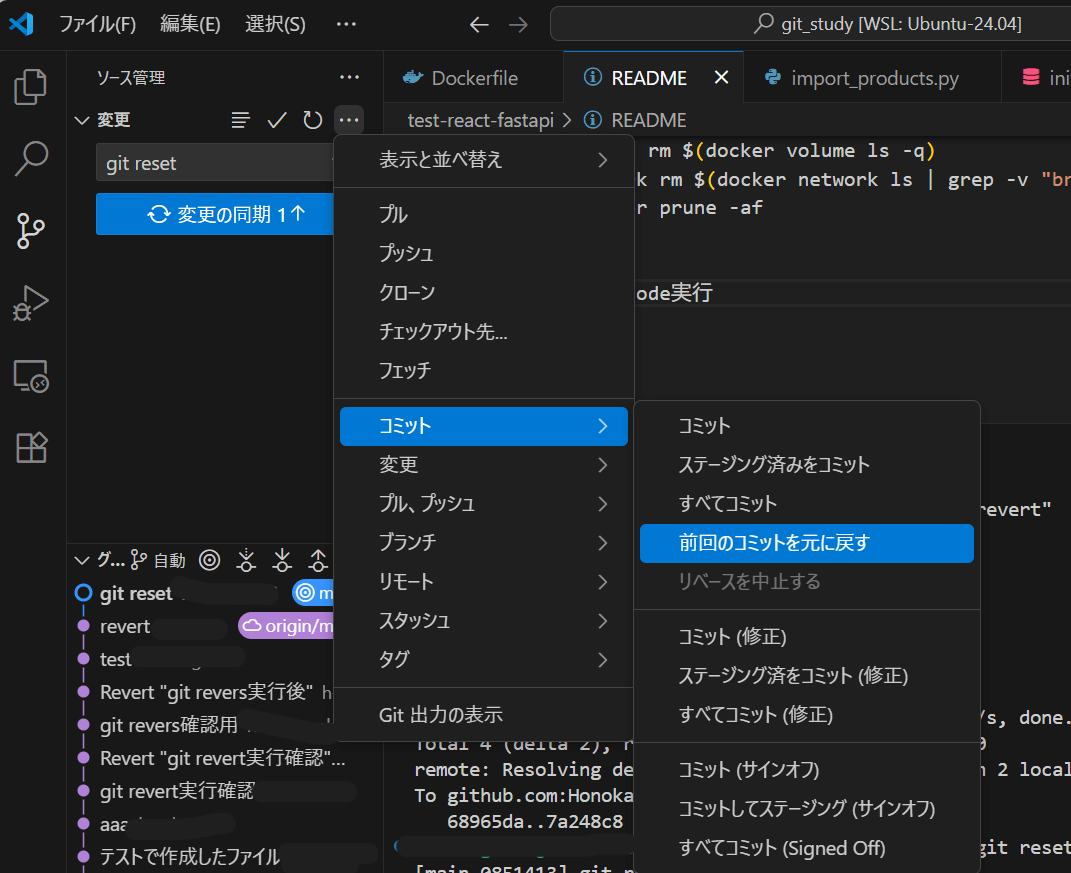Click test-react-fastapi in the breadcrumb
This screenshot has width=1071, height=873.
(481, 121)
